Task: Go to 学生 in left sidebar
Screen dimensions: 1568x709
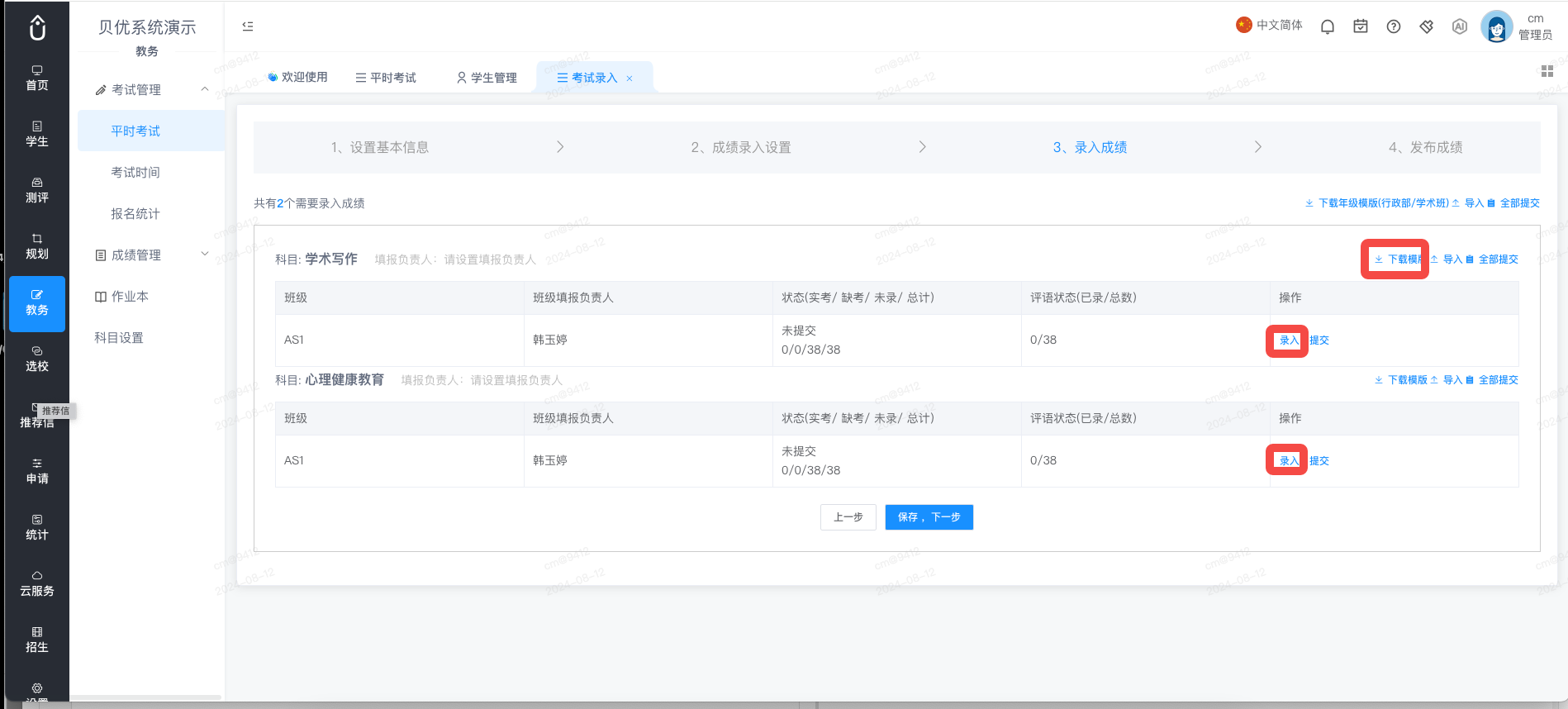Action: (x=37, y=134)
